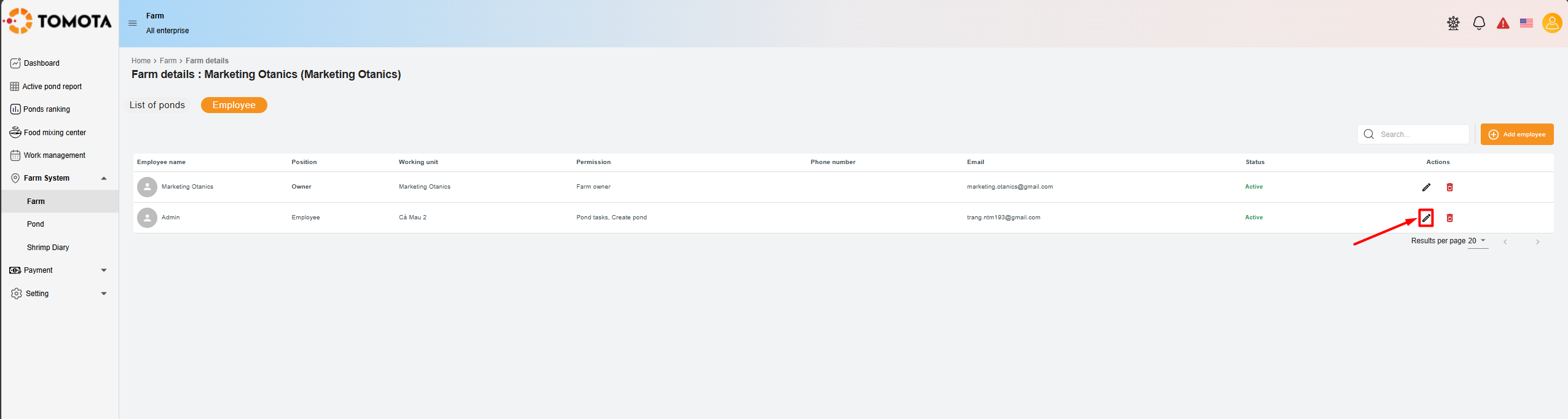Image resolution: width=1568 pixels, height=419 pixels.
Task: Open the language flag selector
Action: (x=1526, y=23)
